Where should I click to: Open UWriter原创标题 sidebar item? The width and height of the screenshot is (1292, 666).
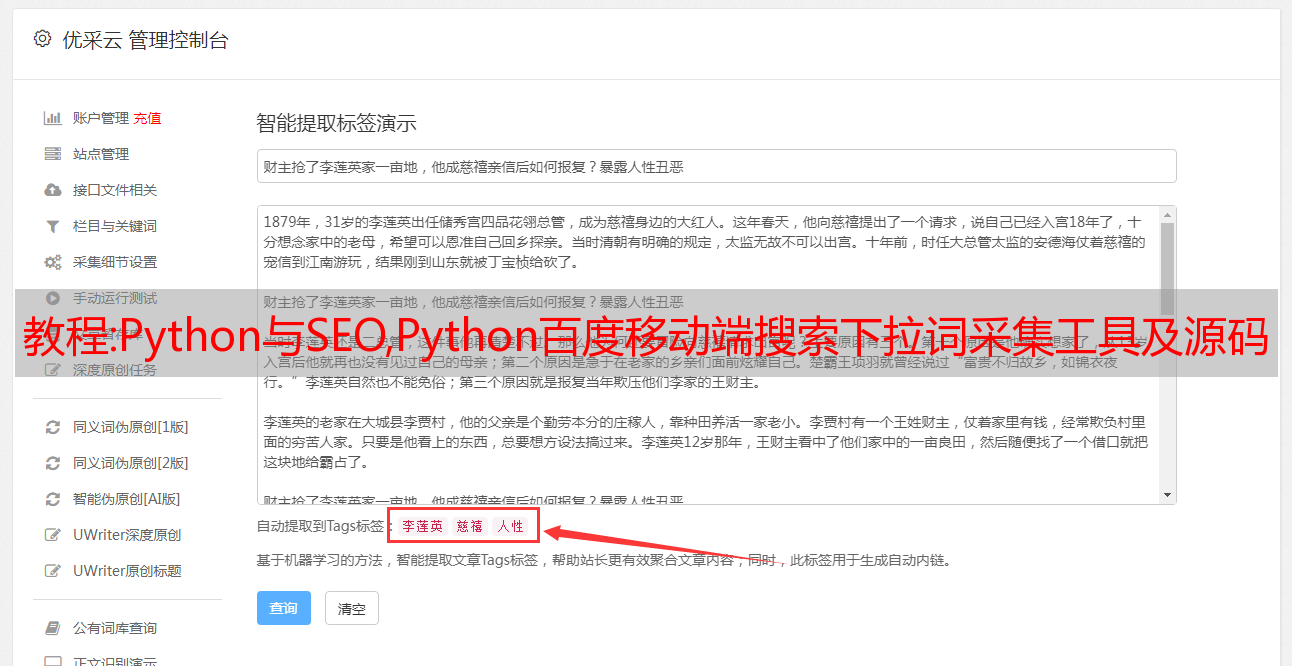(x=127, y=571)
